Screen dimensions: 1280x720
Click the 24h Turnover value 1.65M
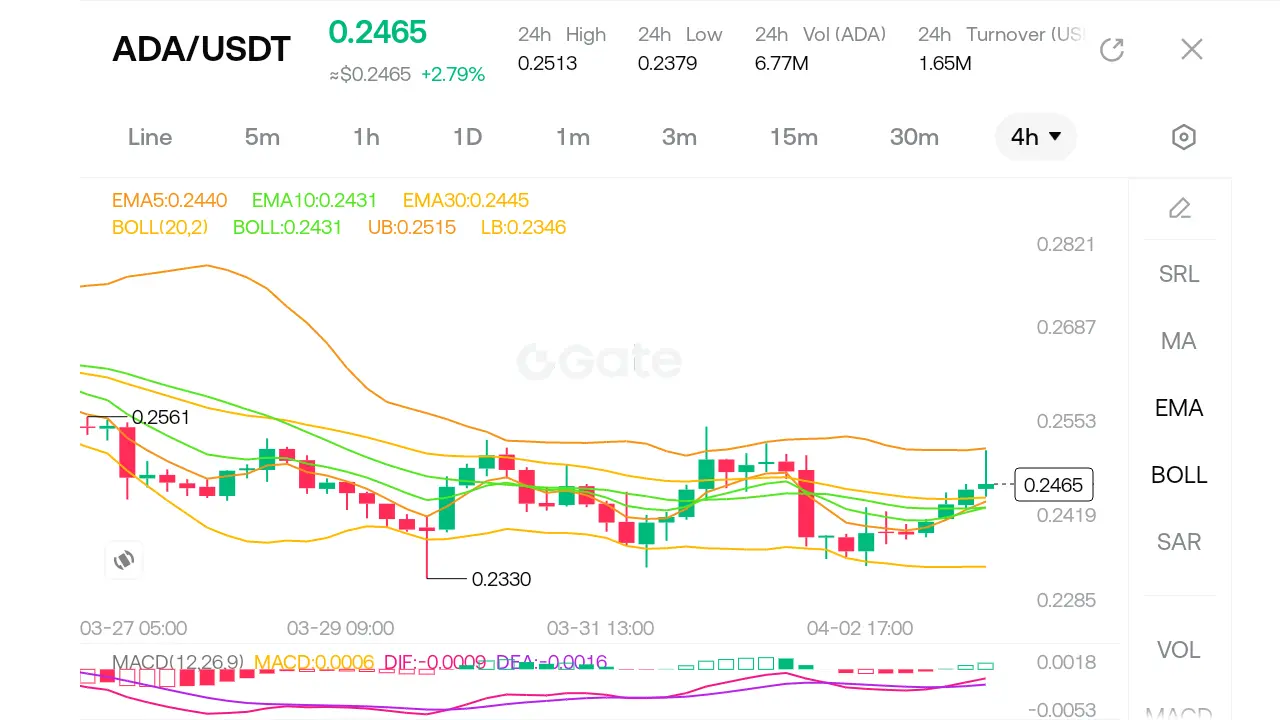pos(945,63)
